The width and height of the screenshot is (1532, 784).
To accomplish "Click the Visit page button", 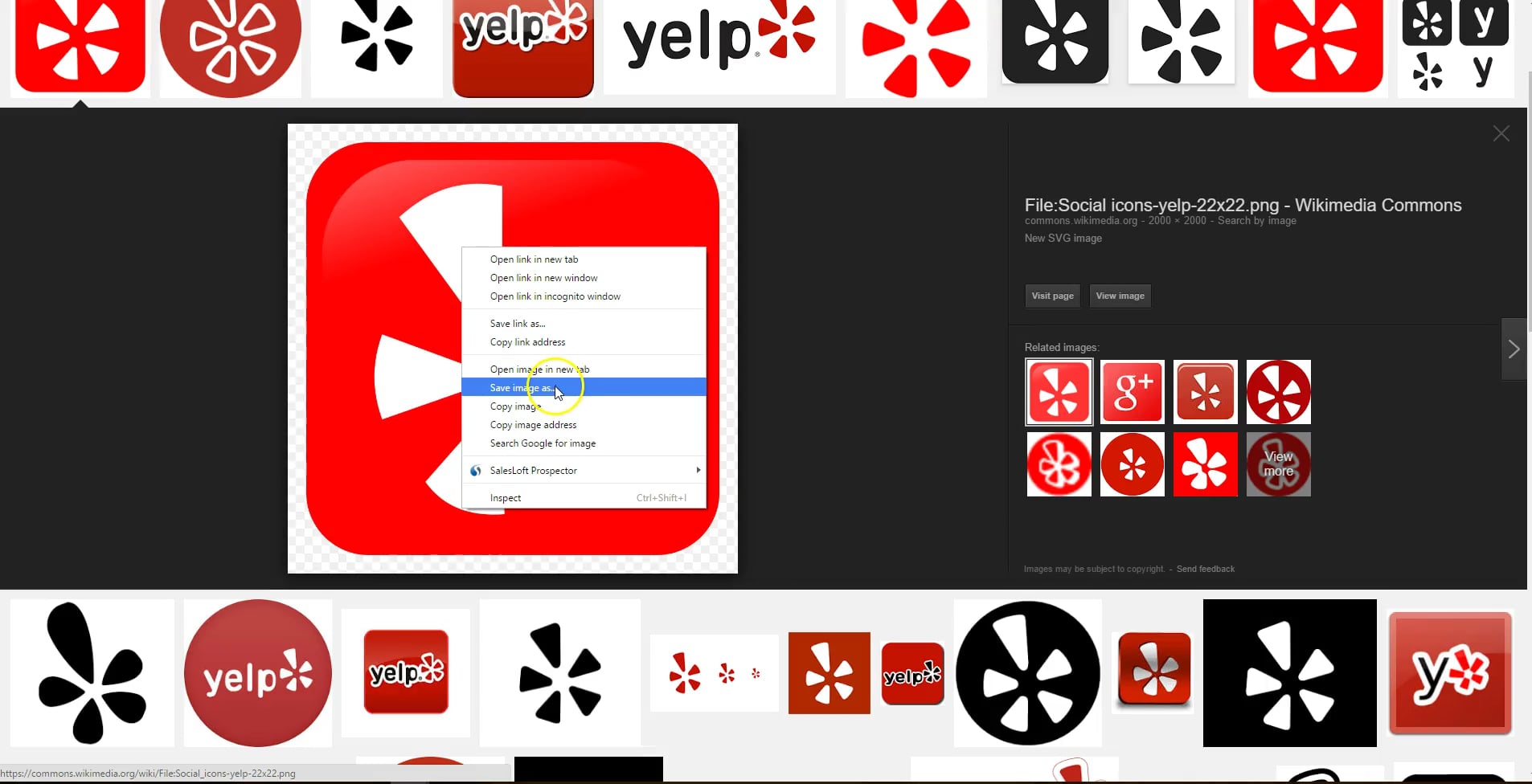I will (x=1052, y=296).
